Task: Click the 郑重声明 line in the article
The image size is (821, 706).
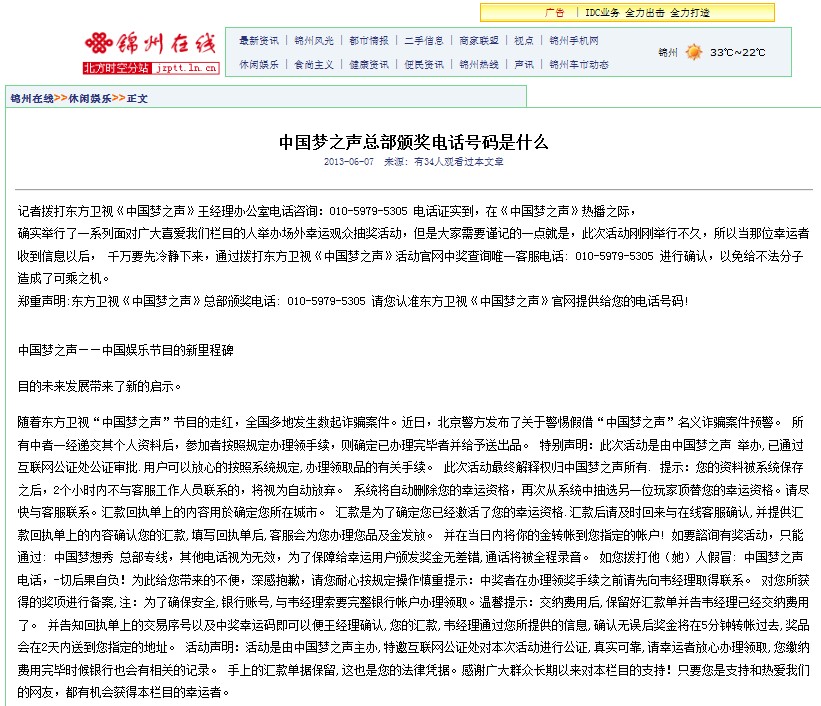Action: pyautogui.click(x=352, y=301)
